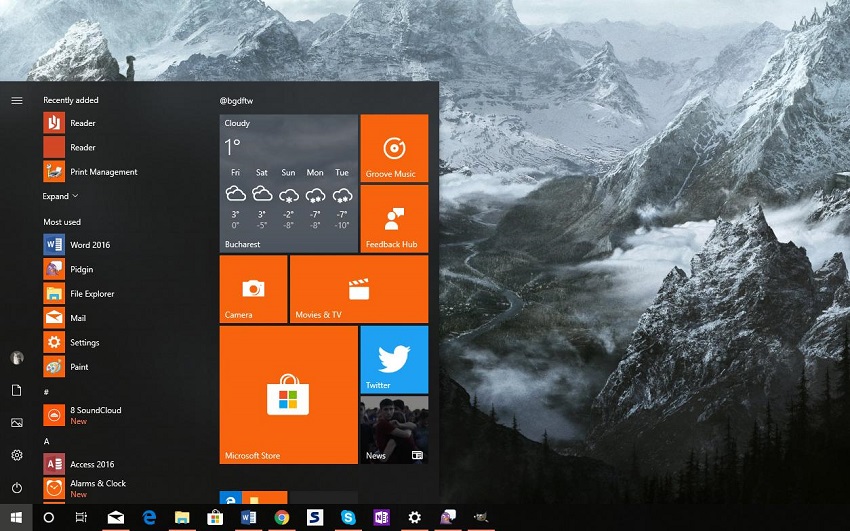Open Paint from the Most used list
Image resolution: width=850 pixels, height=531 pixels.
click(x=79, y=367)
